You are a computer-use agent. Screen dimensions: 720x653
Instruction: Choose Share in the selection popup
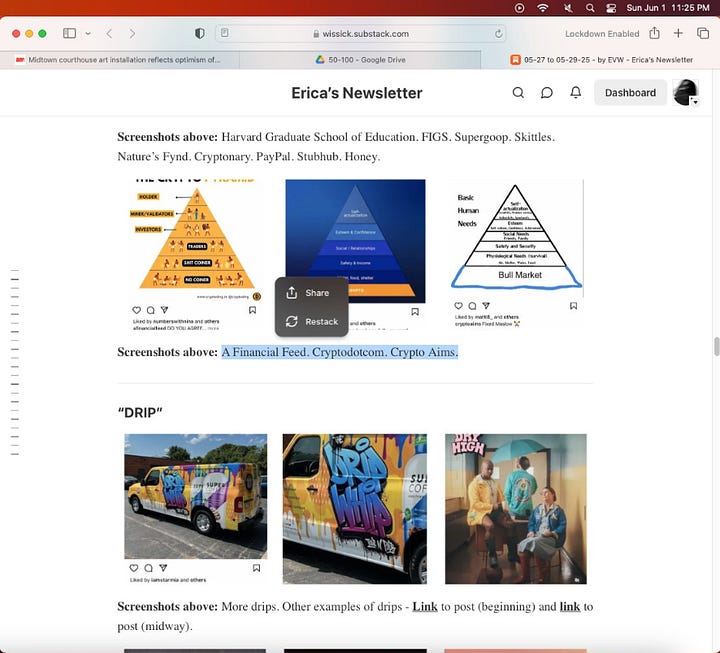312,293
